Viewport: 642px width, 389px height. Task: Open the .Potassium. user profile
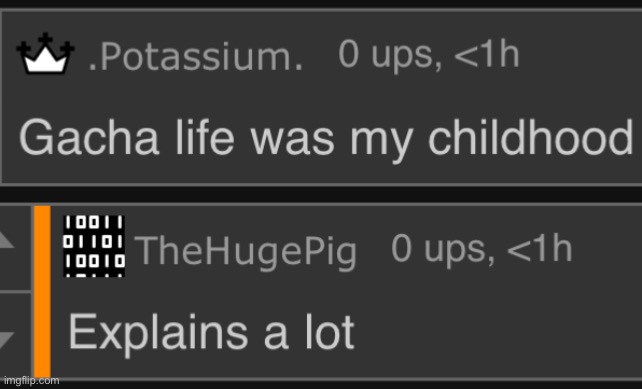pos(195,56)
